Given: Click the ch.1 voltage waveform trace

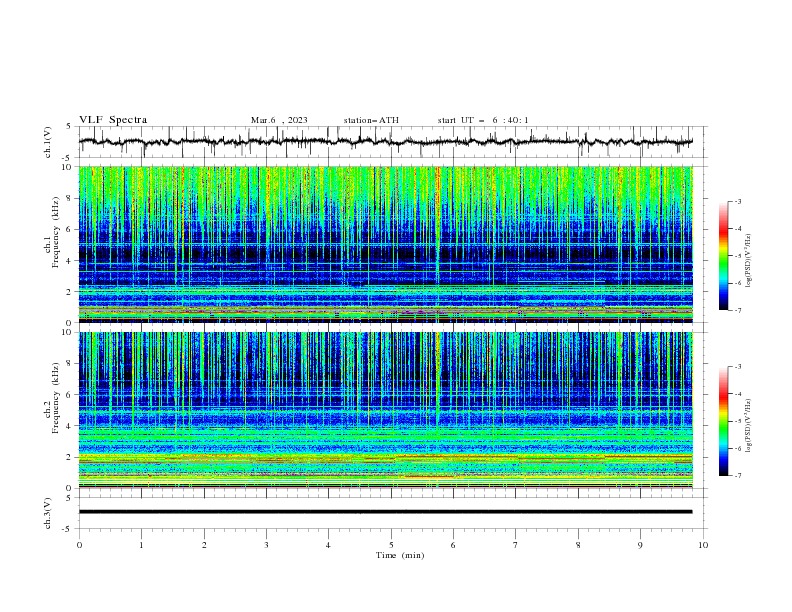Looking at the screenshot, I should (x=385, y=142).
